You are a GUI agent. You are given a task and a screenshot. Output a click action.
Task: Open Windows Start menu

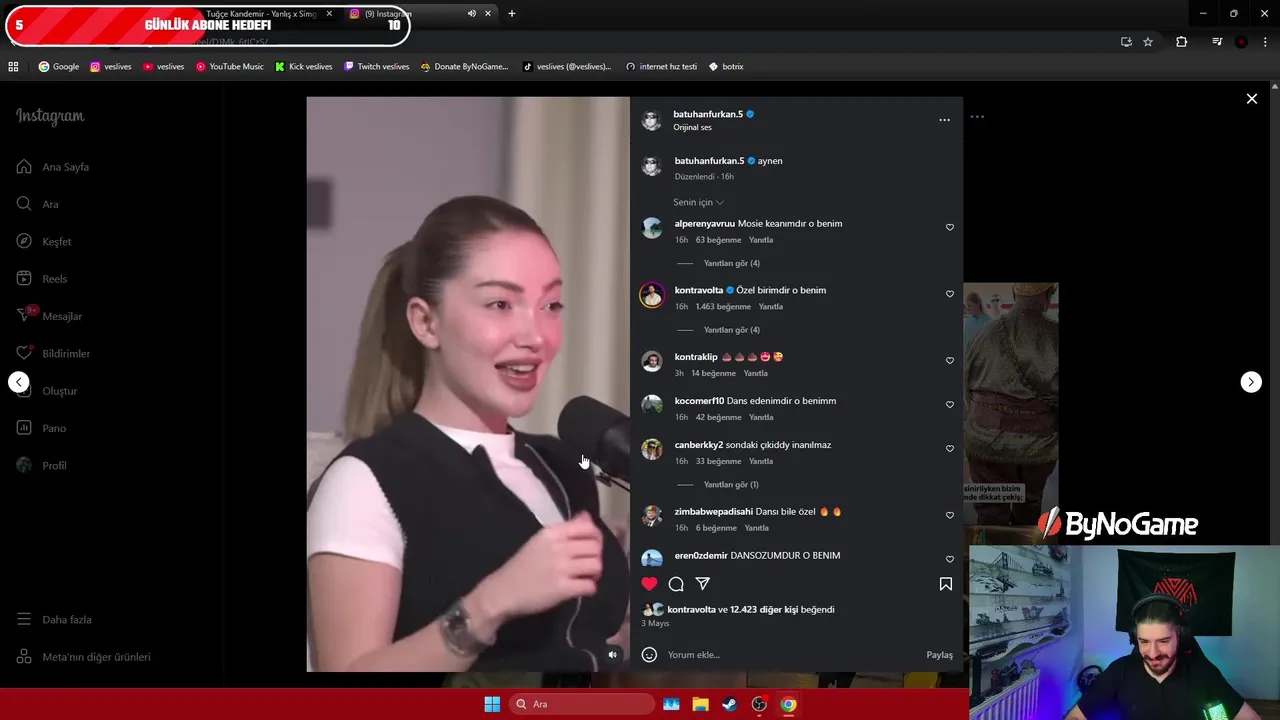[x=492, y=704]
